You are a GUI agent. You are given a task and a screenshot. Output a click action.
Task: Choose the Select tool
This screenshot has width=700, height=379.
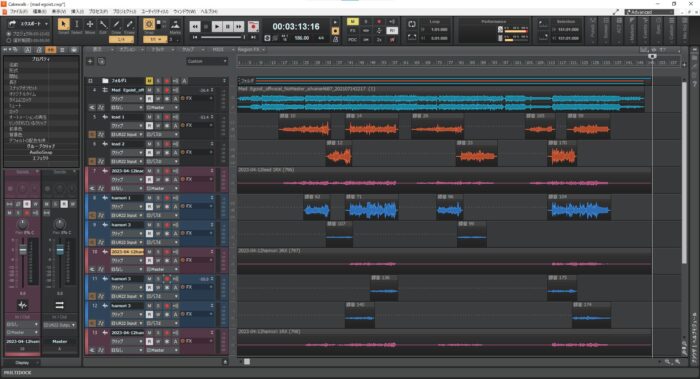coord(77,25)
